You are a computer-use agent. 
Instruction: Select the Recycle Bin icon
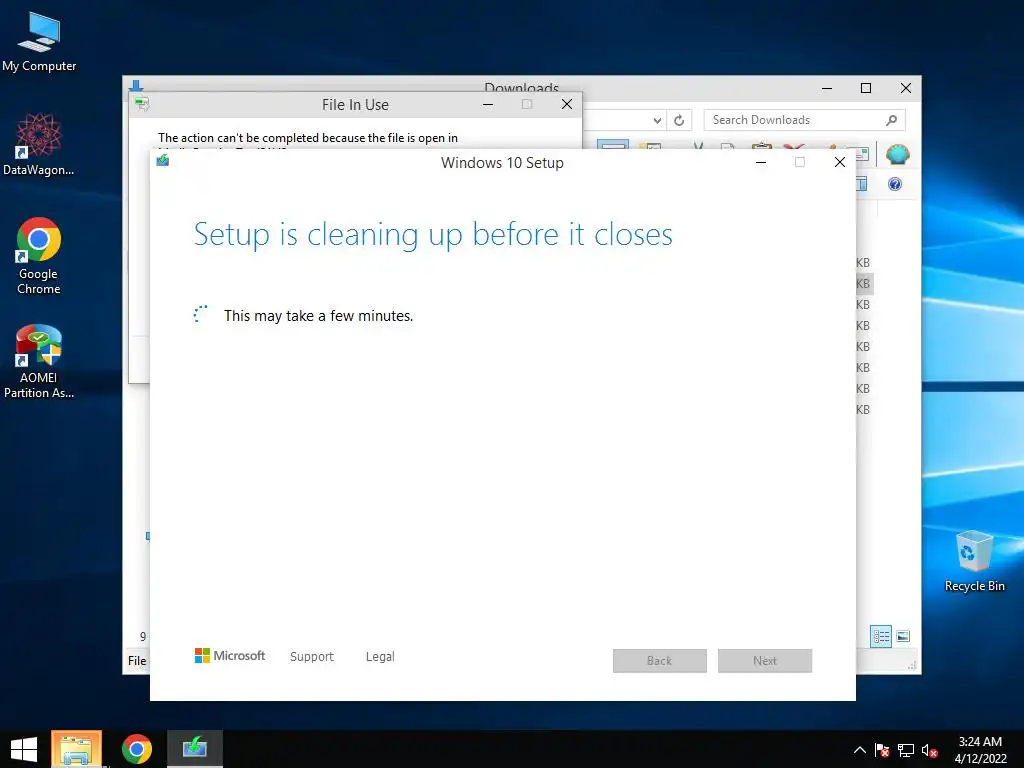pyautogui.click(x=974, y=561)
